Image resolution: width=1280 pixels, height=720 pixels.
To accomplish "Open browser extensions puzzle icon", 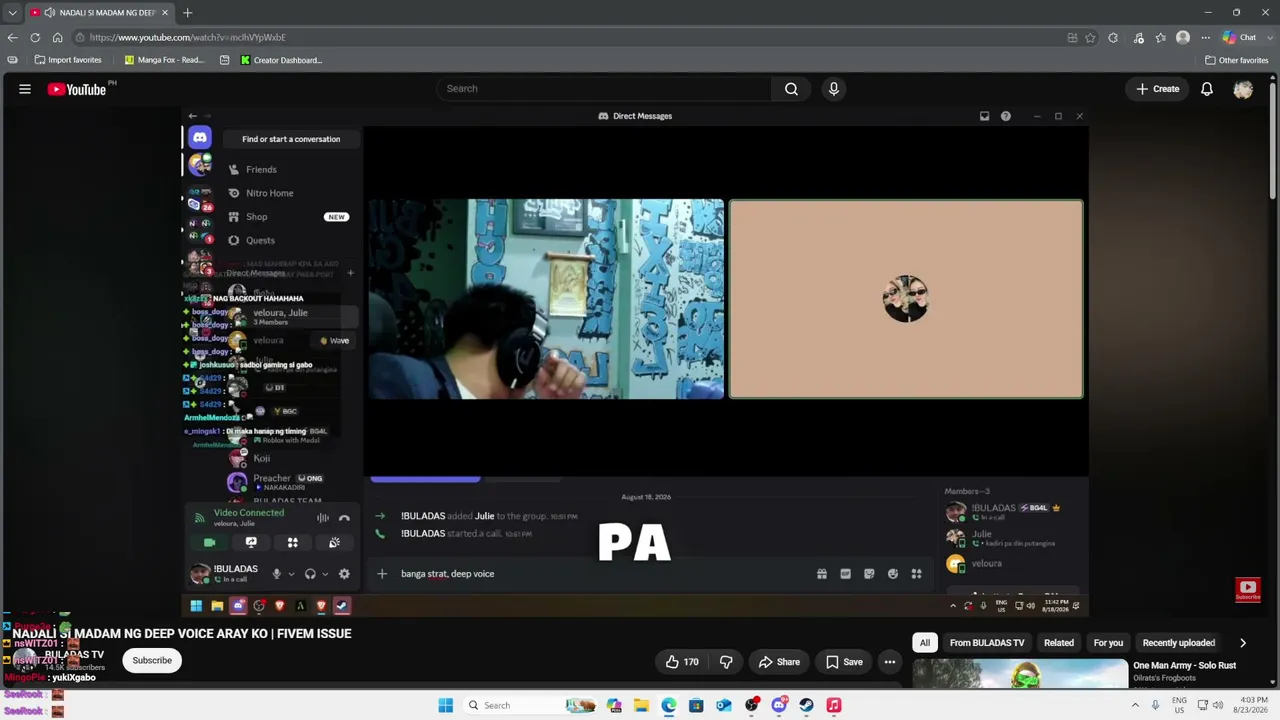I will (x=1113, y=38).
